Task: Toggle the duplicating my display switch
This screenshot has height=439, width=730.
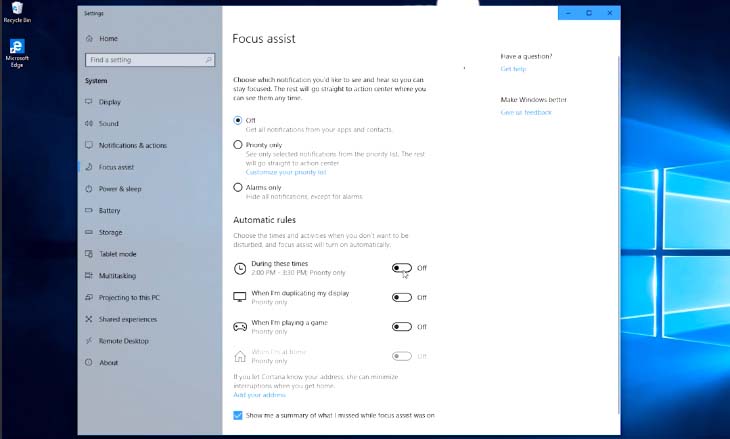Action: (402, 297)
